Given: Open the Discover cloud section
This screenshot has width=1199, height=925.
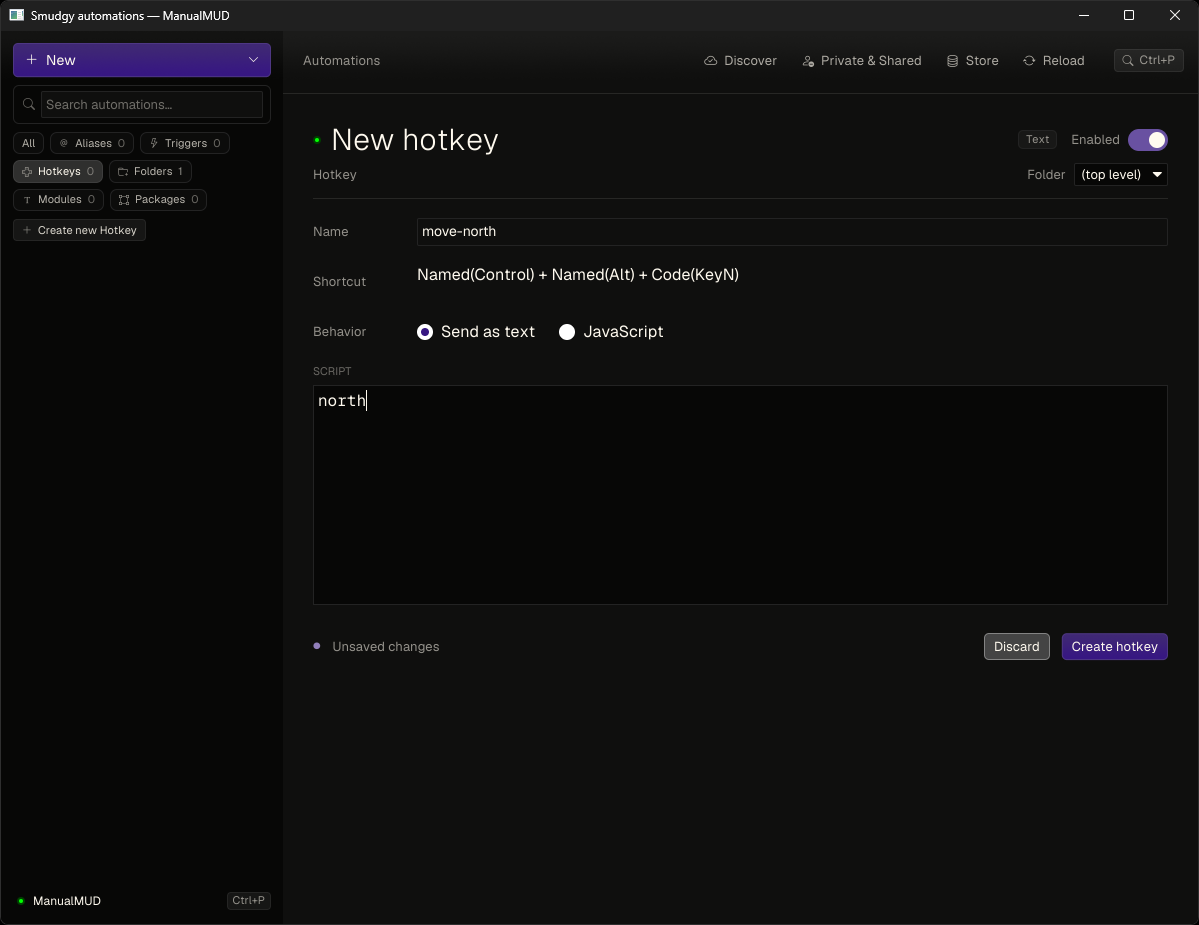Looking at the screenshot, I should [x=740, y=60].
